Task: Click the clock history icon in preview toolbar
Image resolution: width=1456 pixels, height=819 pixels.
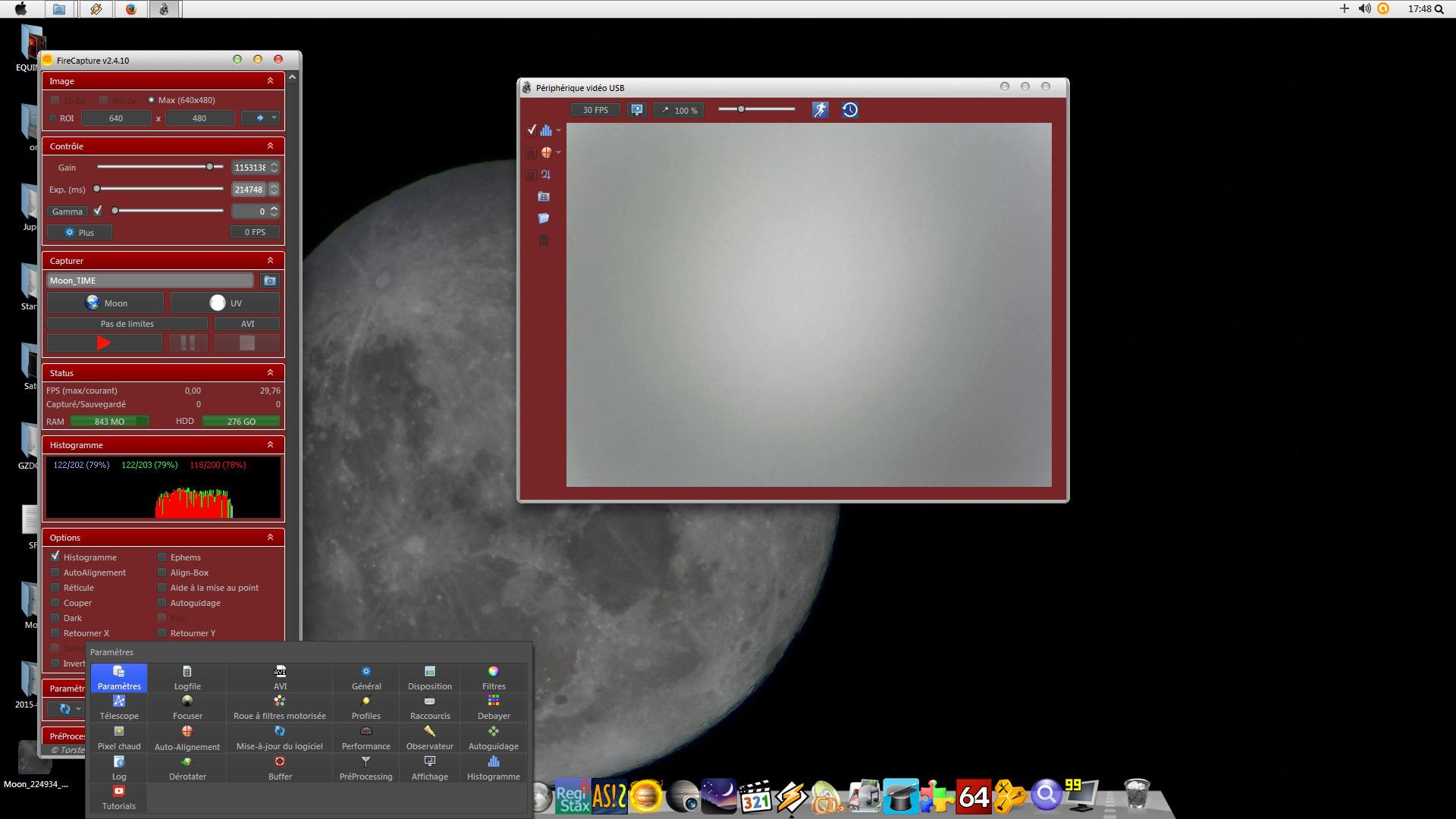Action: tap(849, 110)
